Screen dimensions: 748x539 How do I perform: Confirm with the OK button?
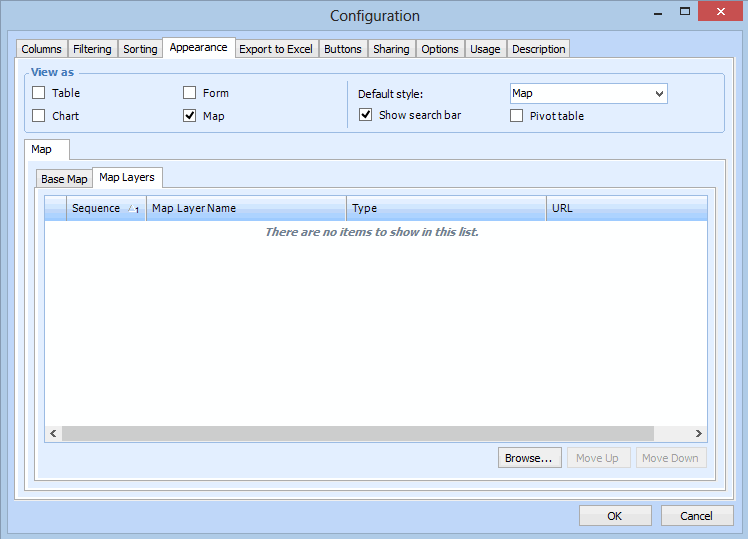[x=615, y=516]
